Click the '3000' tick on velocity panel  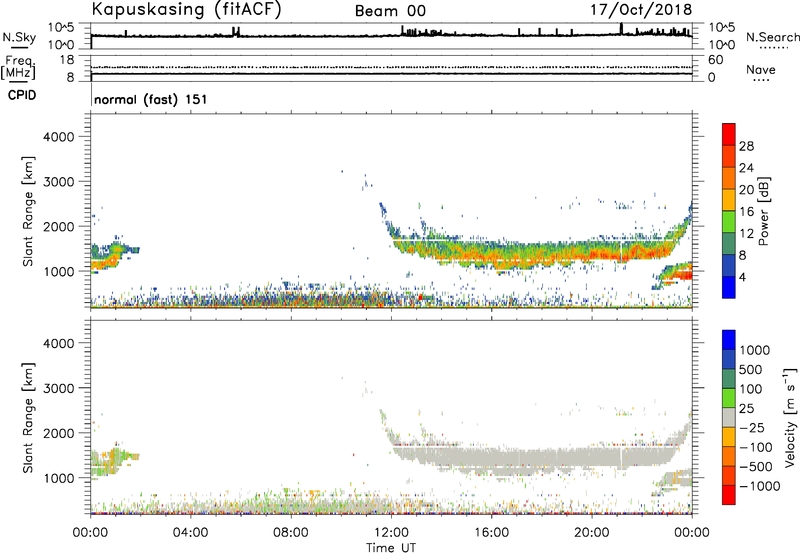coord(58,388)
